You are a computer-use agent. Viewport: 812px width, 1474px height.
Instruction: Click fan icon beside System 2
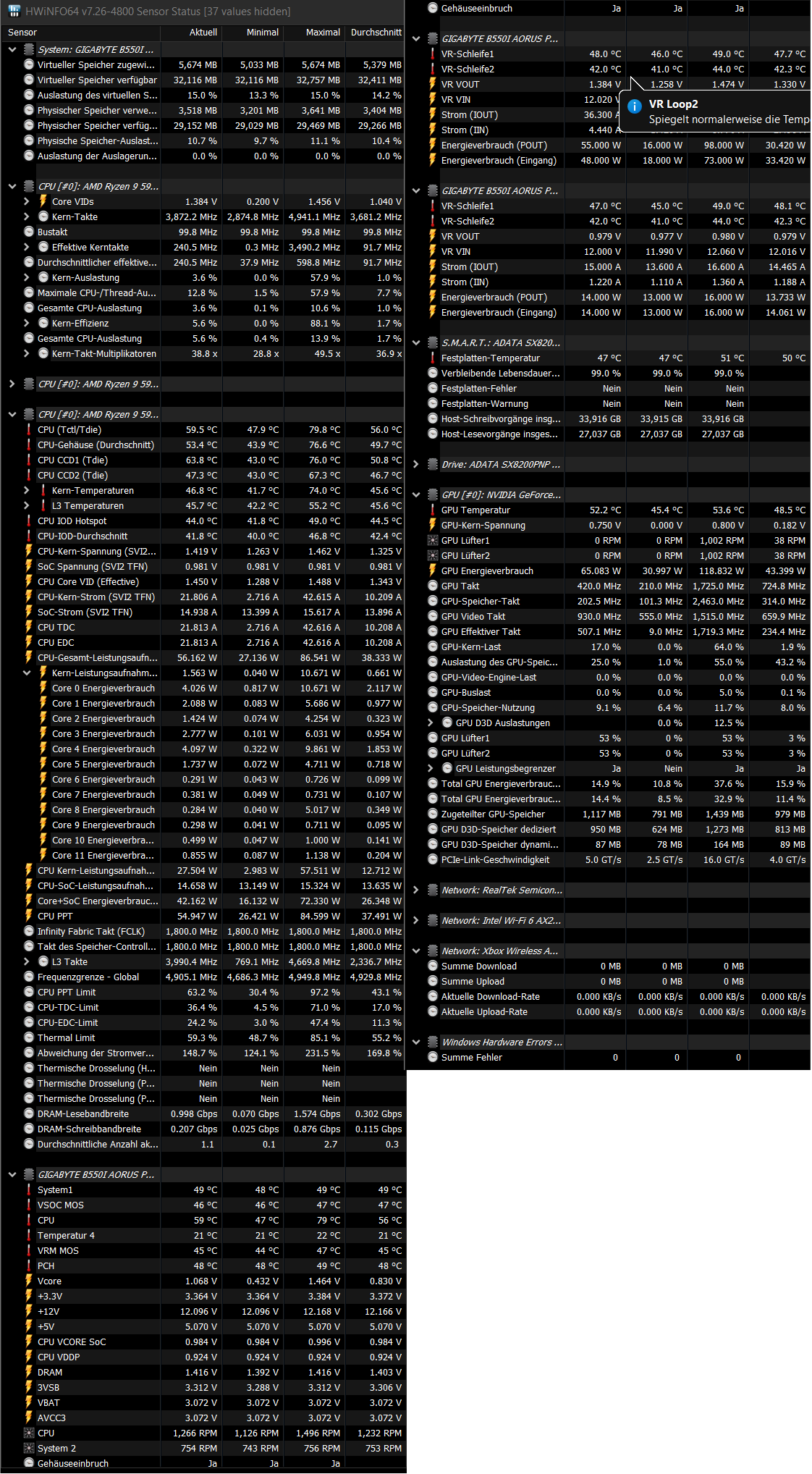coord(29,1448)
